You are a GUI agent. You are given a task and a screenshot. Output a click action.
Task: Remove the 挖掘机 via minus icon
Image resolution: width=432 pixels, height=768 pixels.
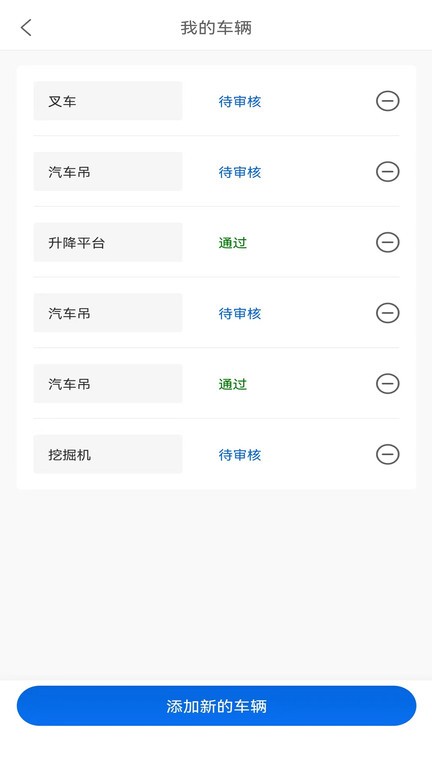point(387,455)
